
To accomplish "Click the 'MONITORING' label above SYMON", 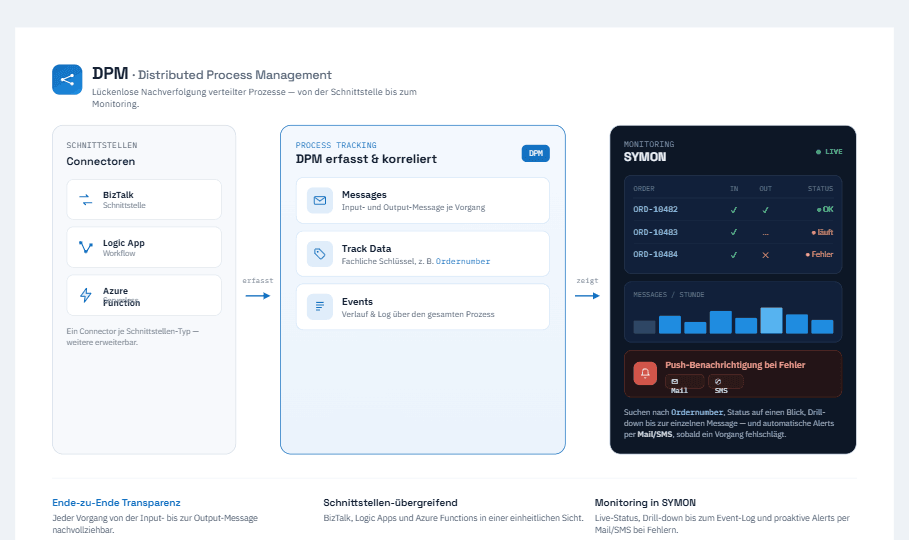I will [649, 144].
